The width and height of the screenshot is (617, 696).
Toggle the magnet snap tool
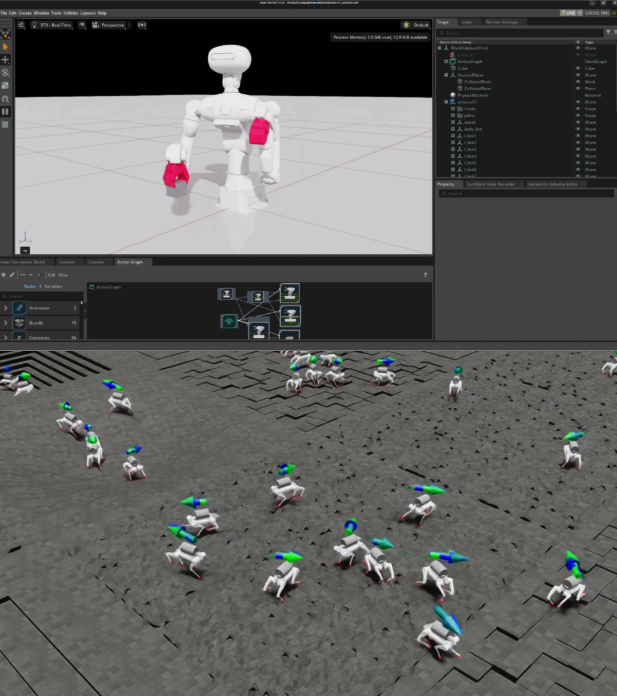coord(5,99)
